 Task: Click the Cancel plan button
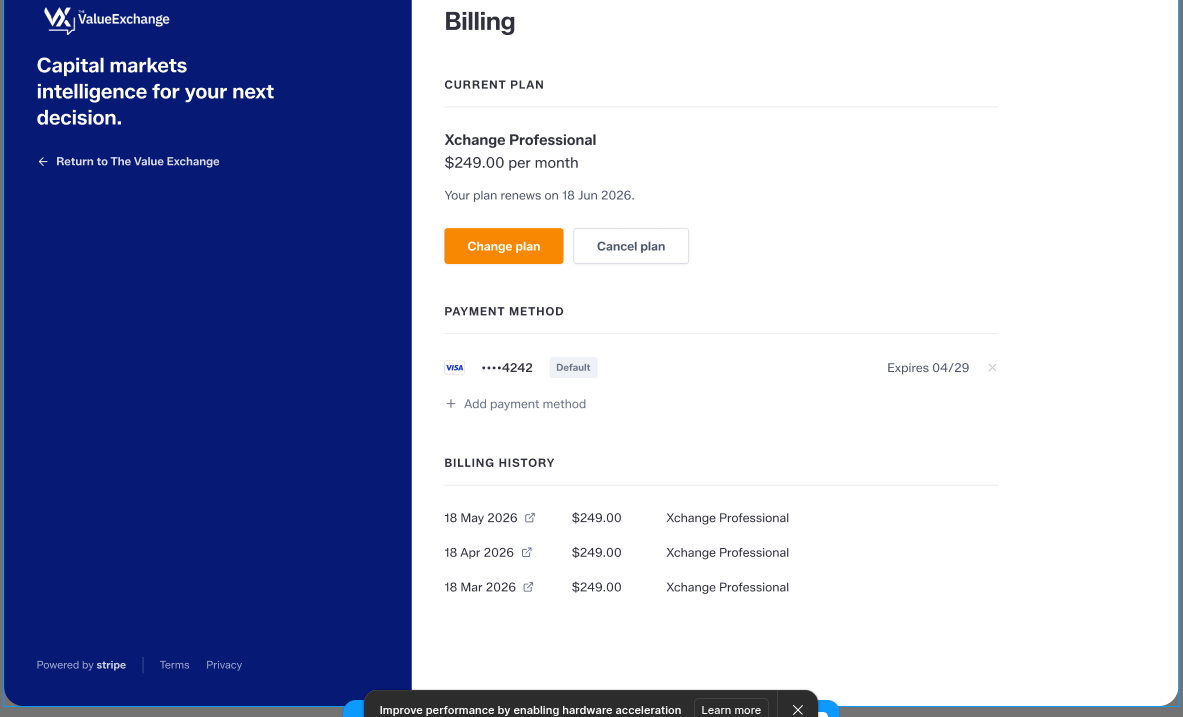point(631,246)
